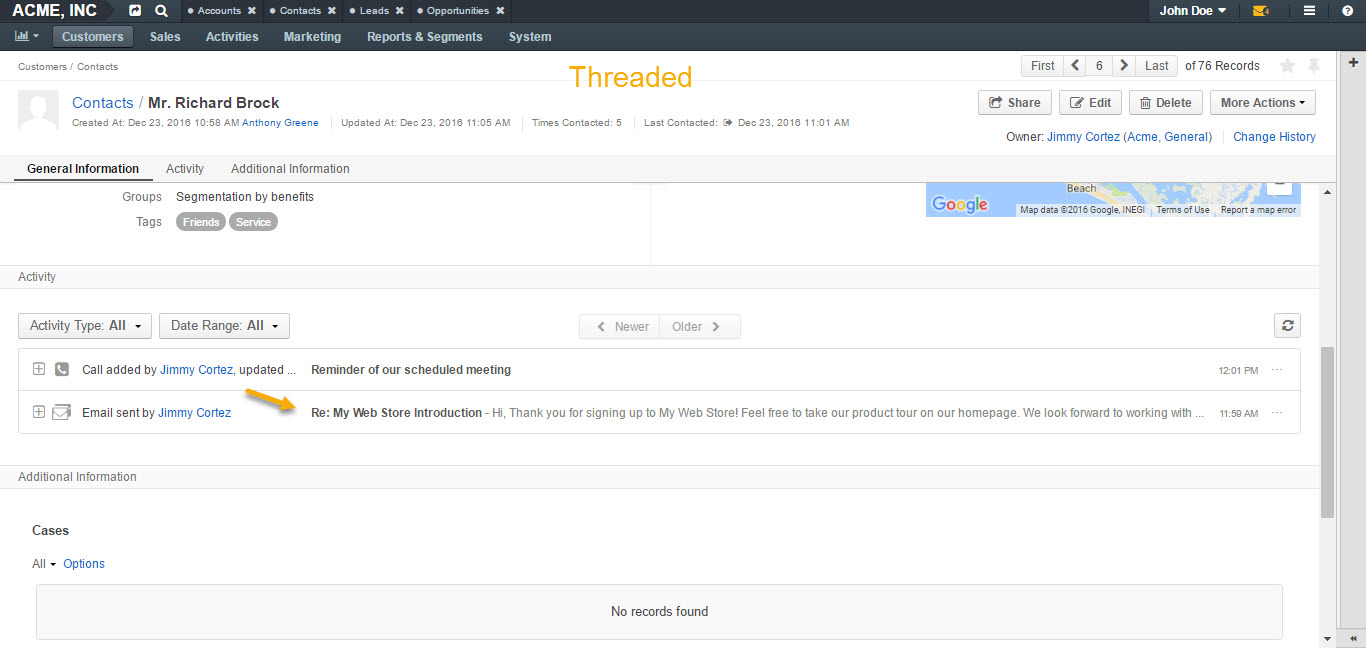Open the Change History link
Screen dimensions: 1366x648
pyautogui.click(x=1274, y=137)
